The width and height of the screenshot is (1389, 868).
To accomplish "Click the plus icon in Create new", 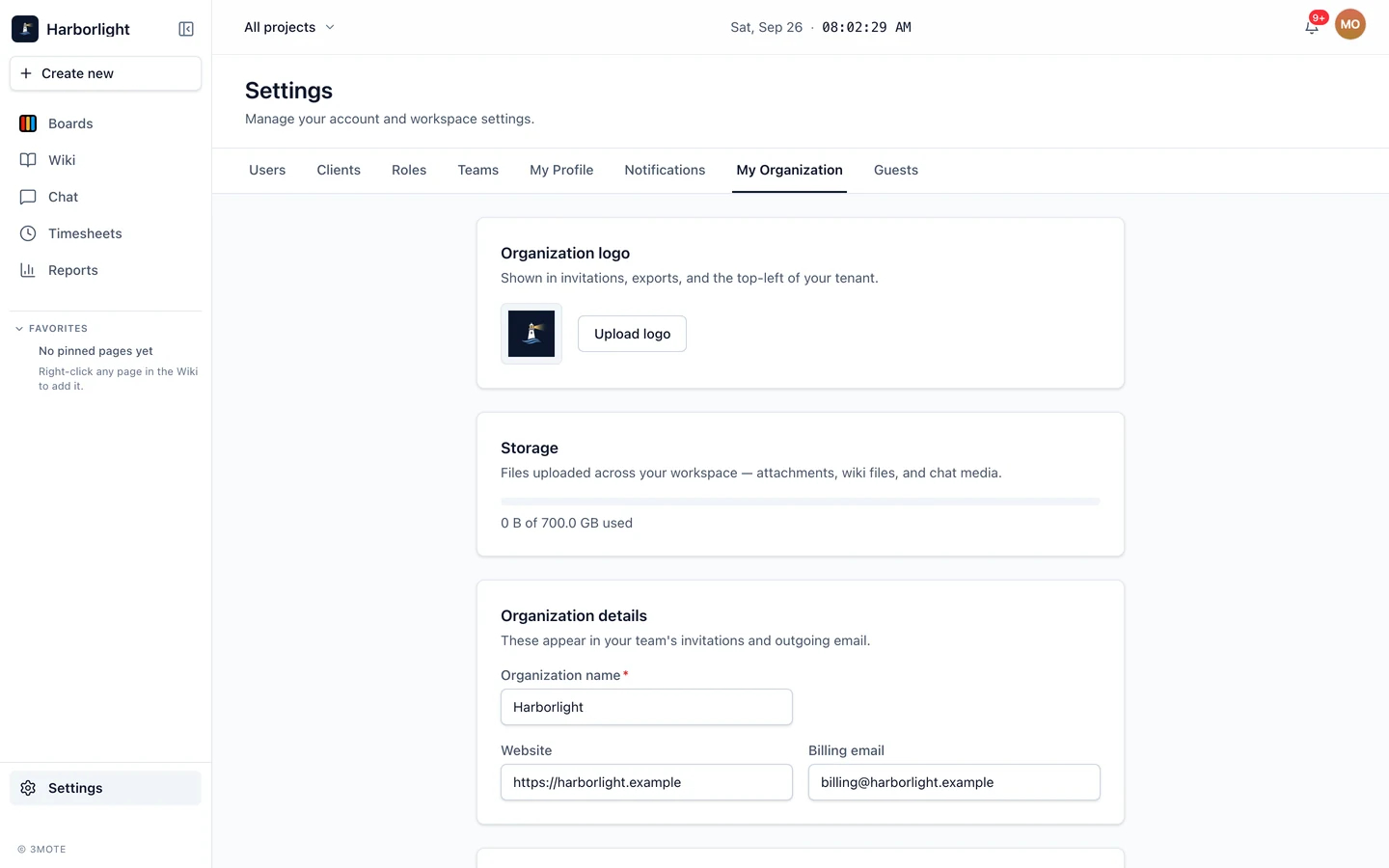I will coord(26,73).
